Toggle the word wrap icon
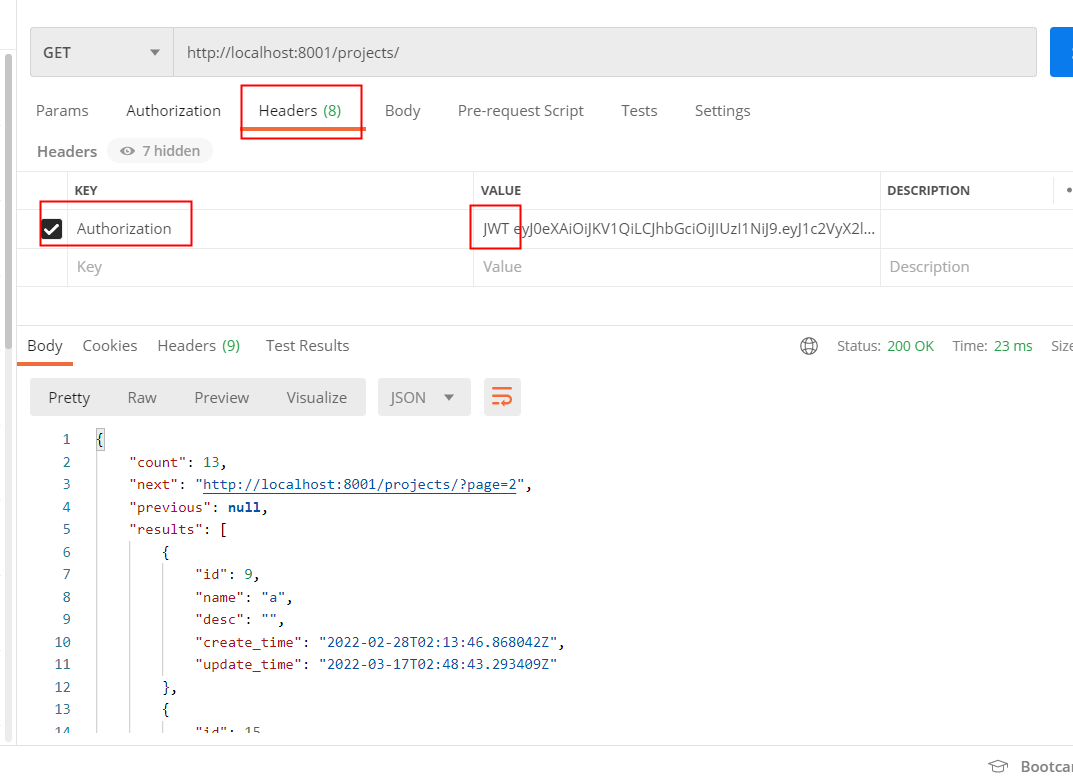This screenshot has width=1073, height=776. point(502,398)
